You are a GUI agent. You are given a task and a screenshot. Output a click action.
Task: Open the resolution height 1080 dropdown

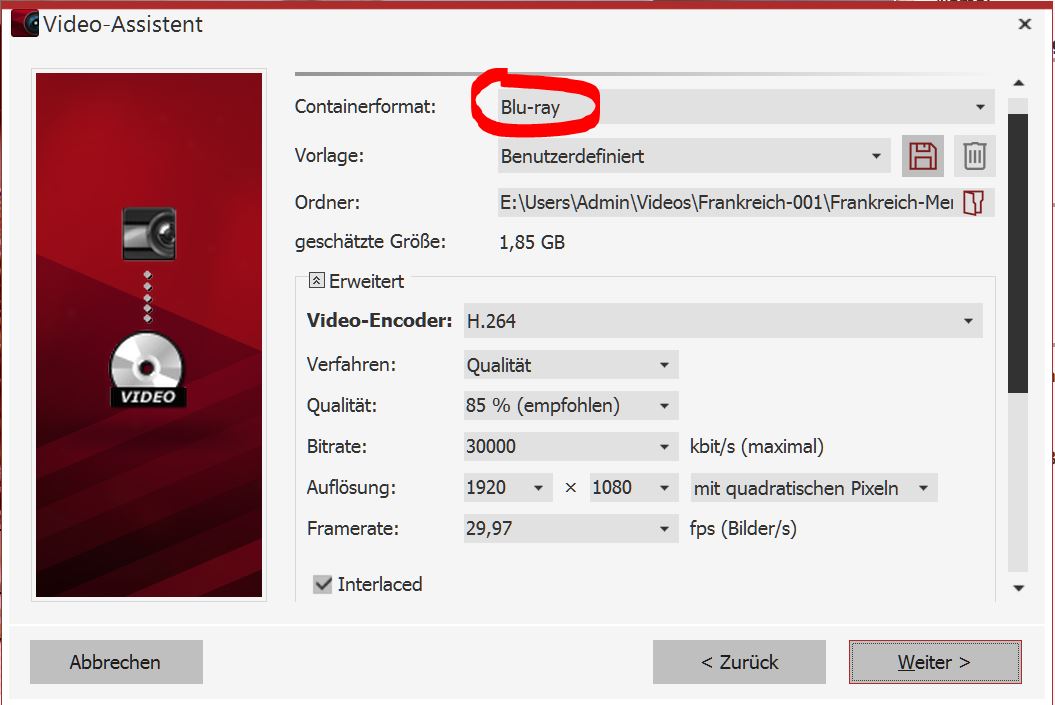[x=634, y=488]
